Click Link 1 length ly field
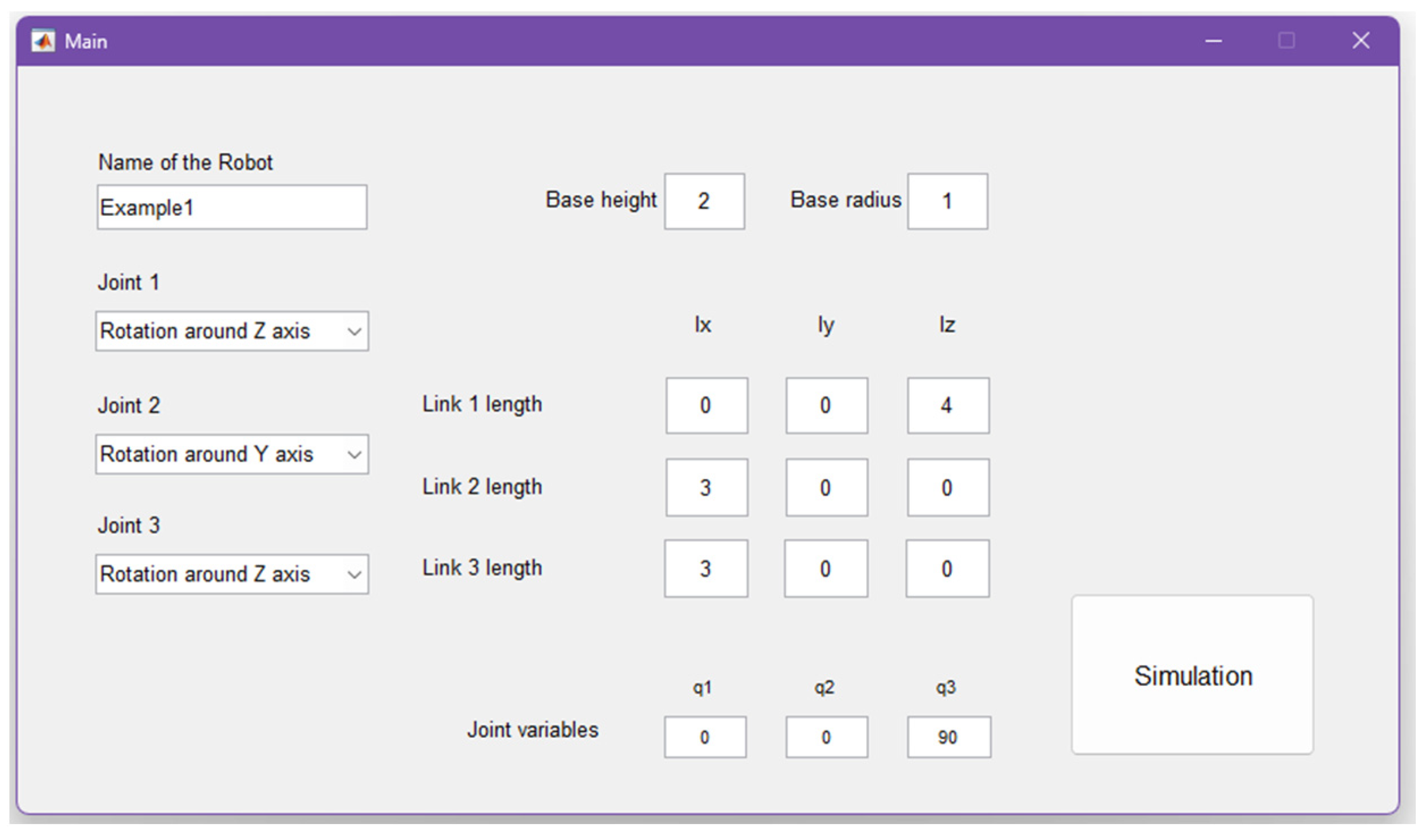The width and height of the screenshot is (1426, 840). point(826,406)
